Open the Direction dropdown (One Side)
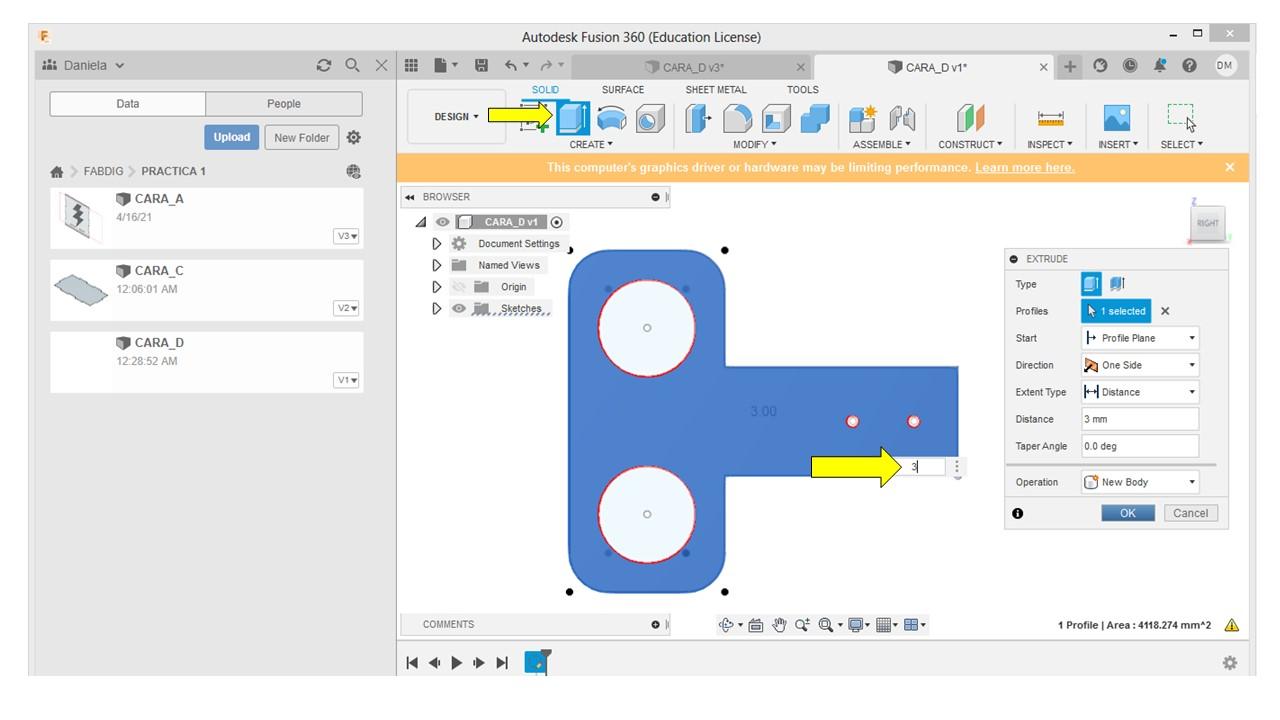The height and width of the screenshot is (720, 1280). [x=1140, y=365]
